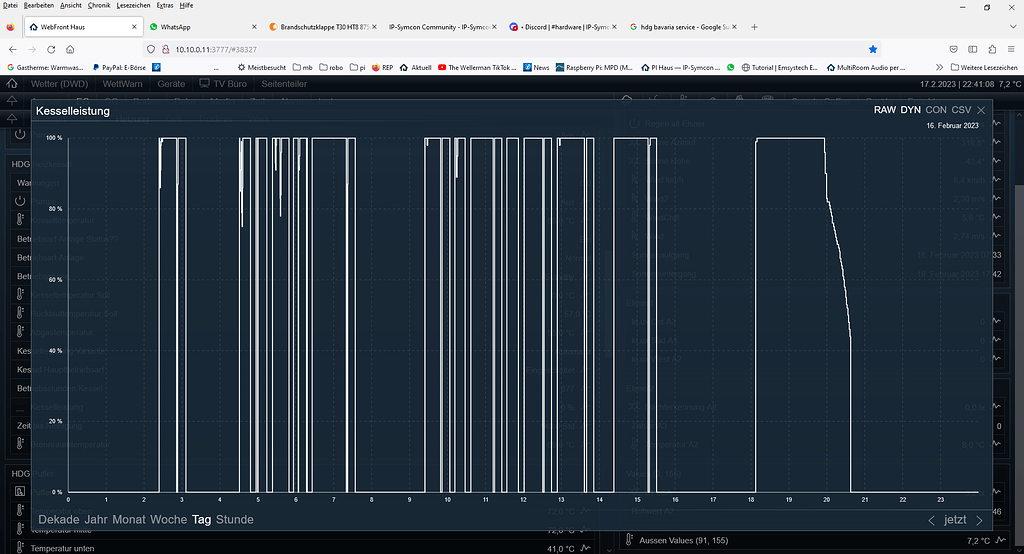Go to next day with right arrow
Viewport: 1024px width, 554px height.
(979, 520)
